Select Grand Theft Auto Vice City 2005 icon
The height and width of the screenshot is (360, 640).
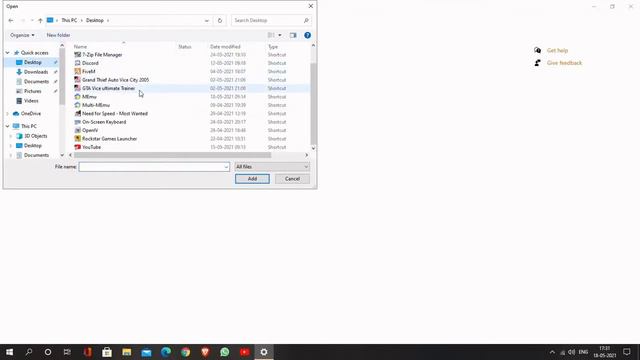tap(78, 80)
